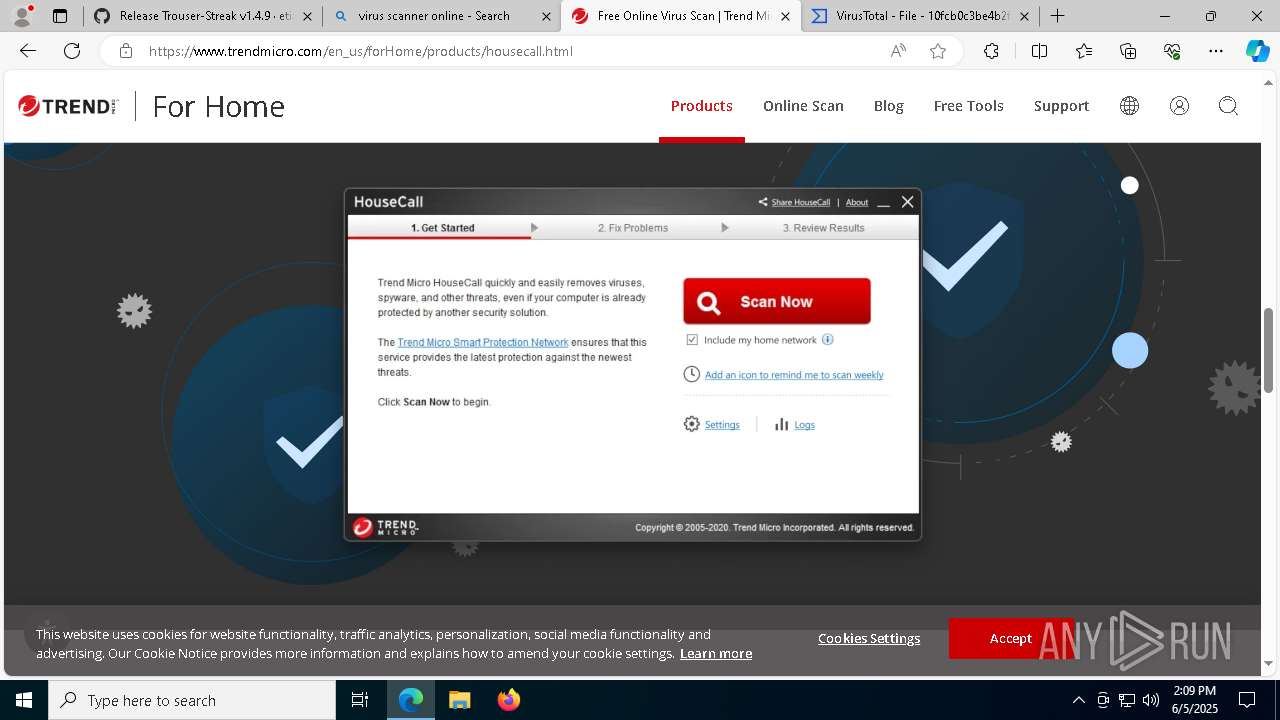Click the page vertical scrollbar thumb

click(x=1269, y=350)
